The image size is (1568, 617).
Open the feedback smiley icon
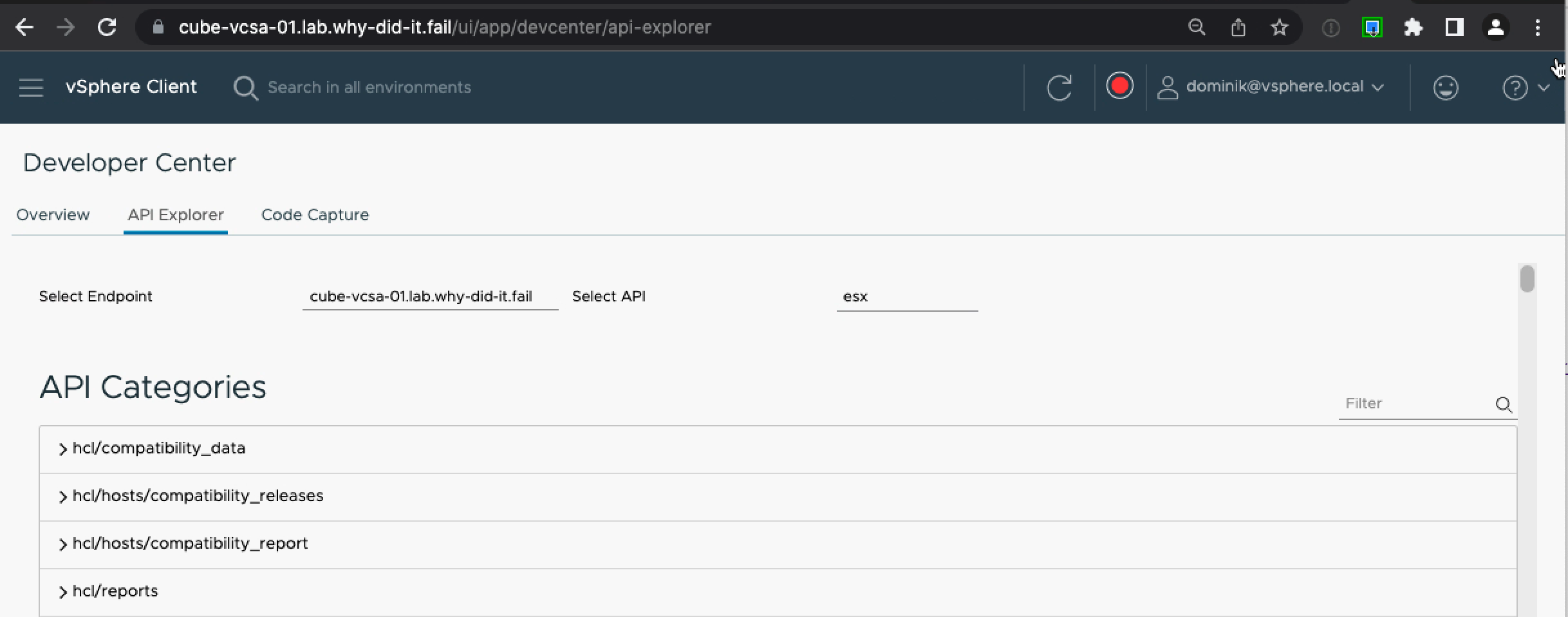coord(1444,88)
